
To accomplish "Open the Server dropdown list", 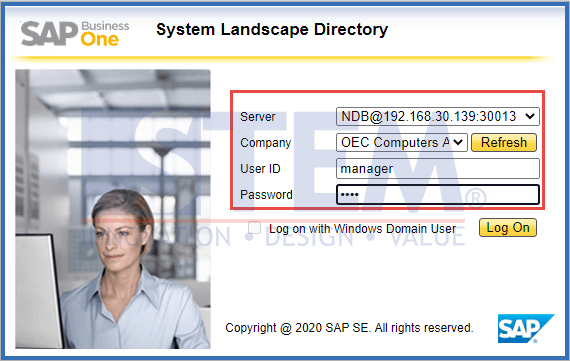I will pyautogui.click(x=438, y=116).
